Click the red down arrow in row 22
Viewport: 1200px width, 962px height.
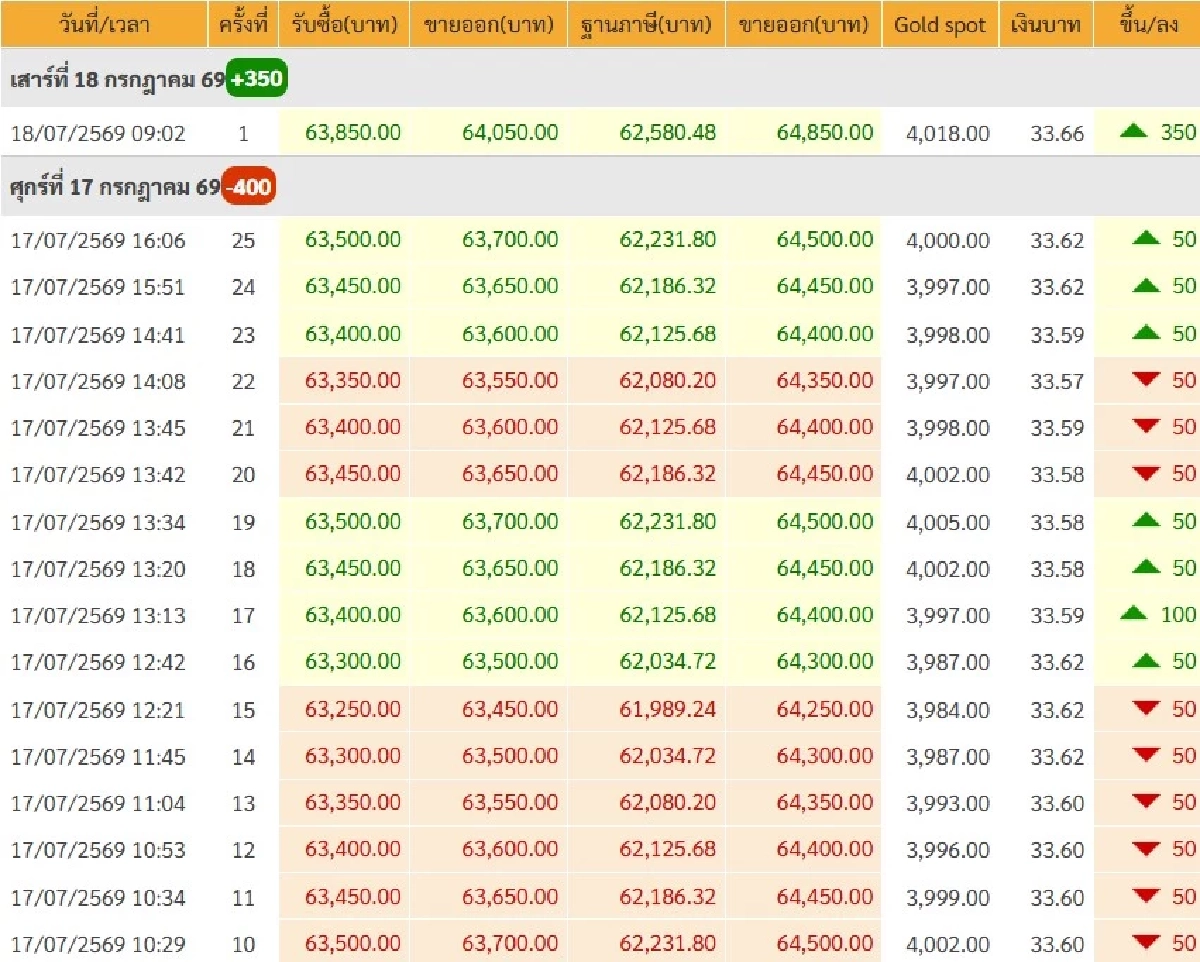(1147, 379)
